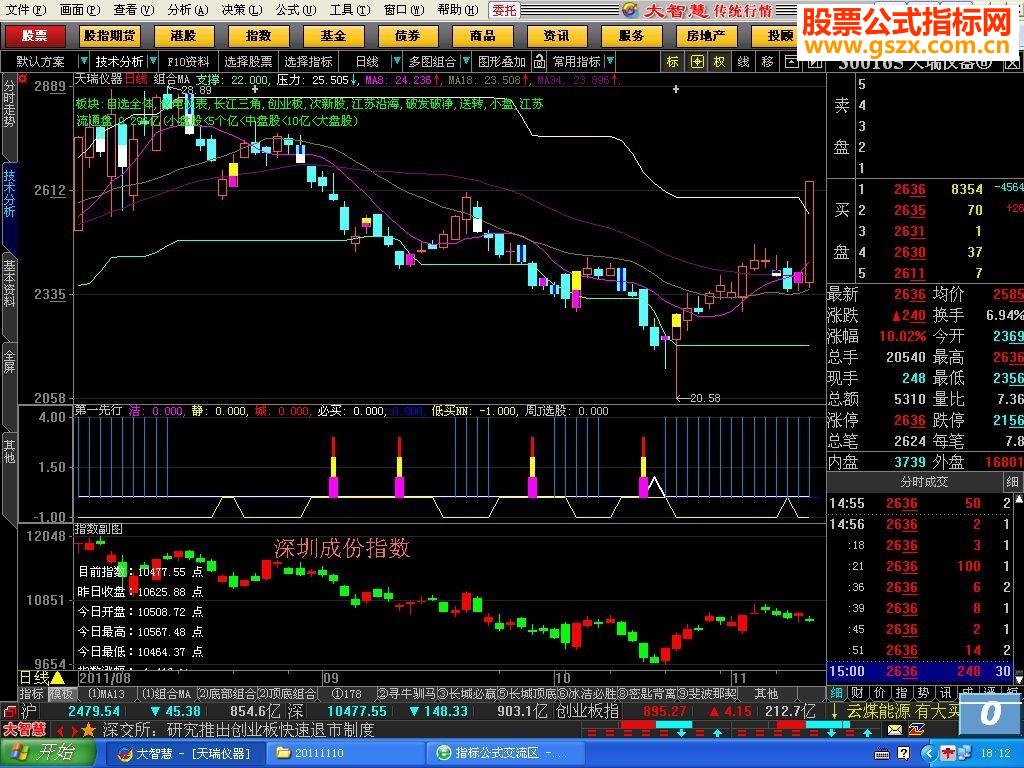The image size is (1024, 768).
Task: Click the 基金 button
Action: 332,35
